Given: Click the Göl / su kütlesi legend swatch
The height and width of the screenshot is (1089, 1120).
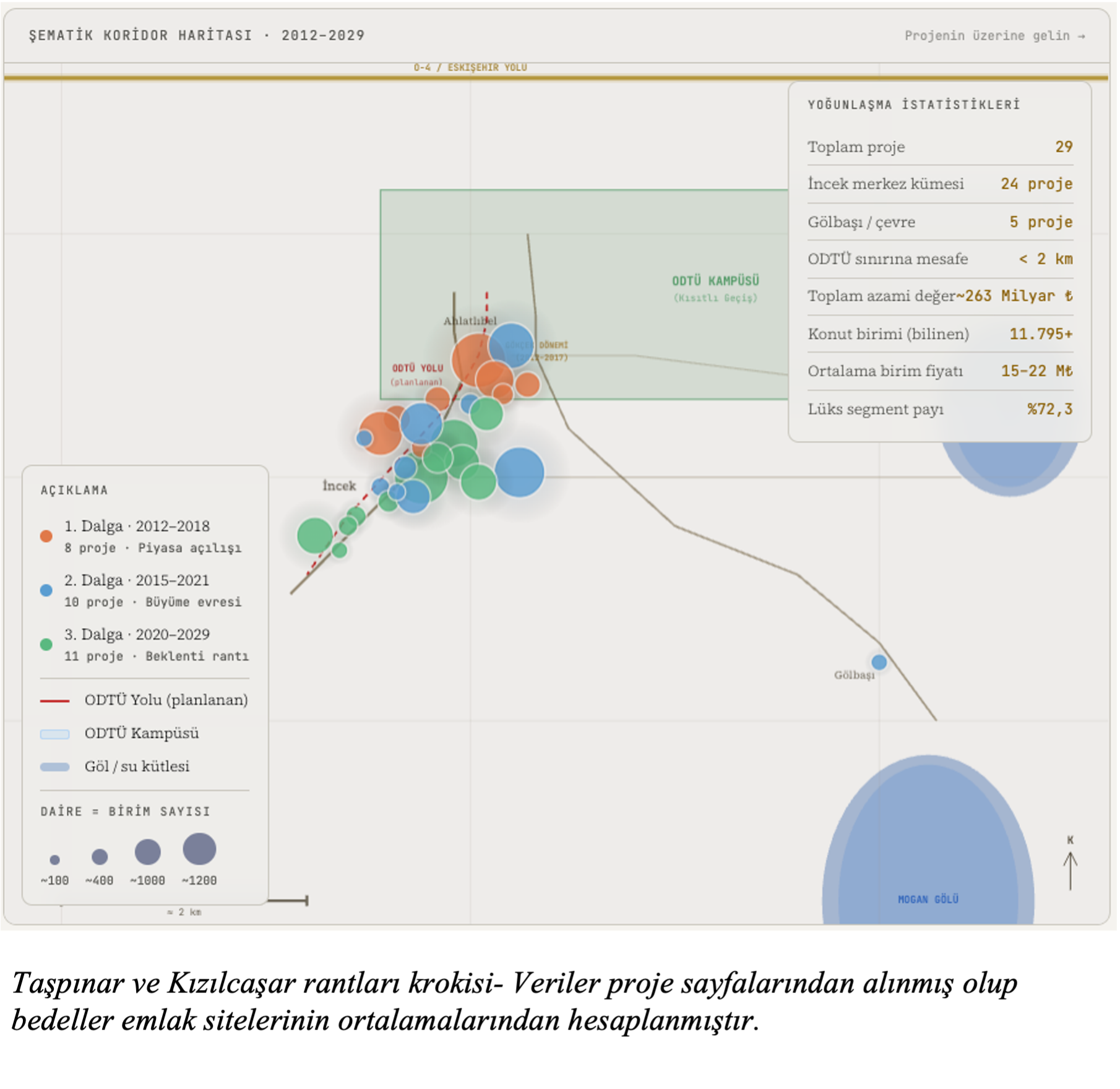Looking at the screenshot, I should coord(54,767).
